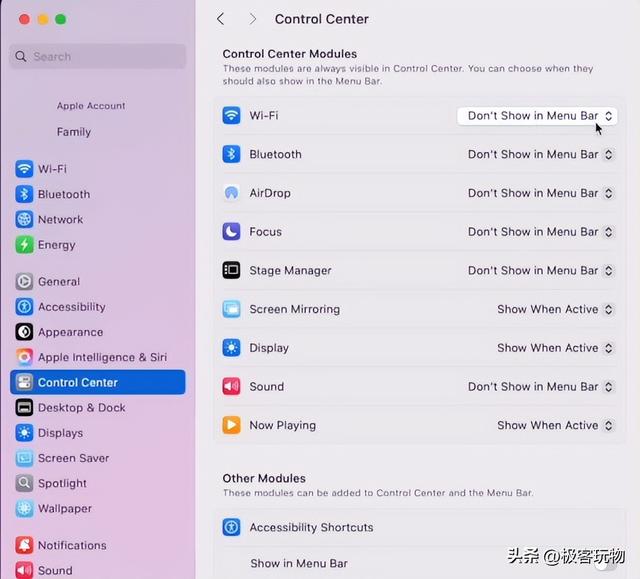Click the Other Modules heading

pyautogui.click(x=264, y=478)
